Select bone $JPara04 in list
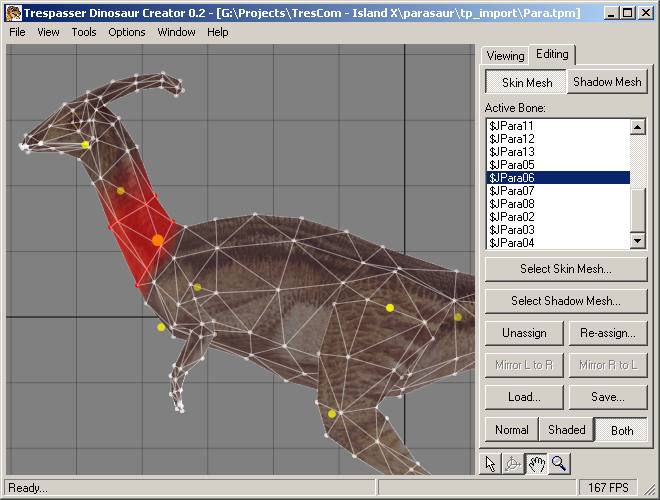Viewport: 660px width, 500px height. (x=558, y=243)
